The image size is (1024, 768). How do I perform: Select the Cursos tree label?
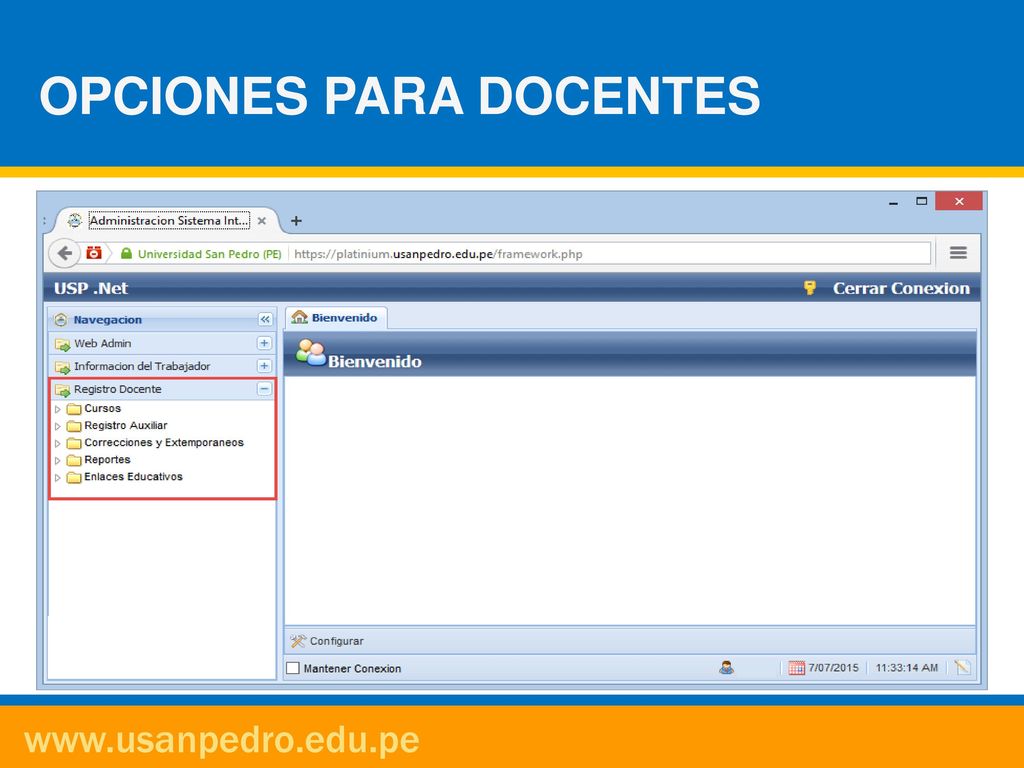(103, 408)
